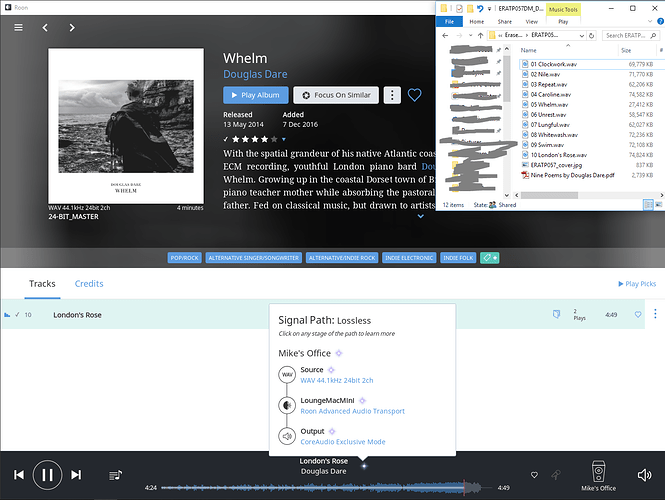Open the star rating dropdown arrow
Viewport: 665px width, 500px height.
point(284,139)
